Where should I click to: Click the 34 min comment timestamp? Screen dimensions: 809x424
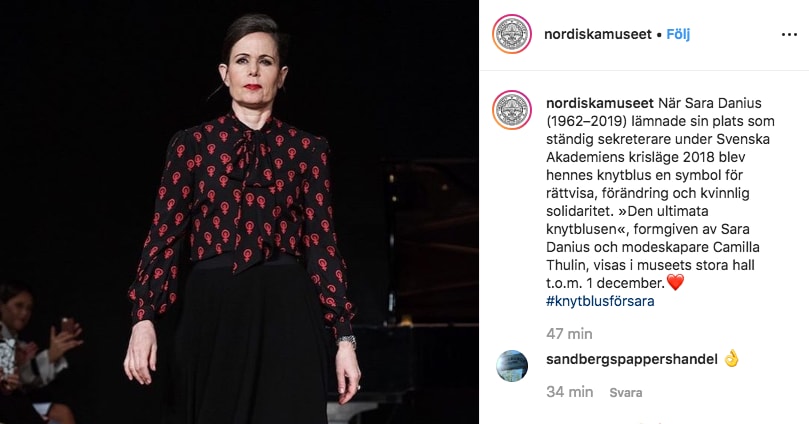click(x=569, y=392)
